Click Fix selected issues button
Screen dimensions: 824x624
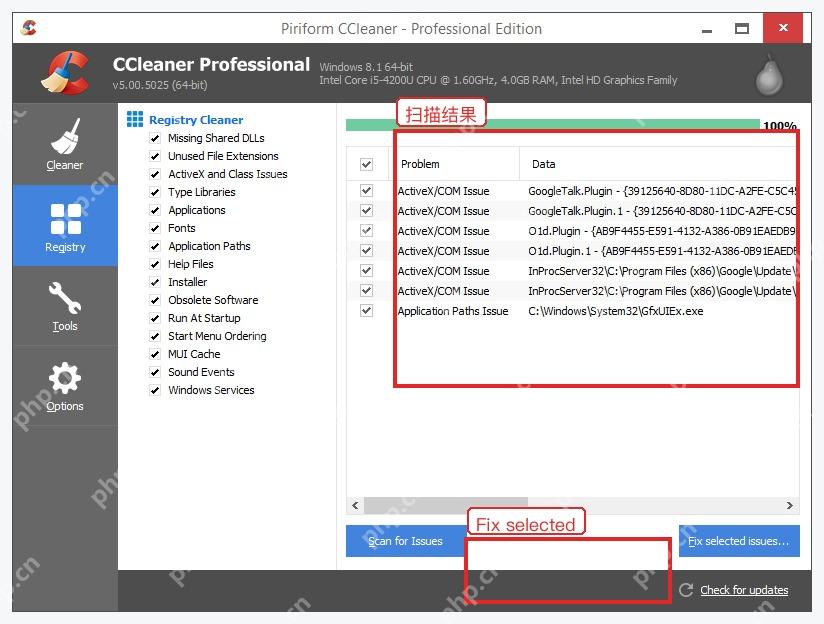coord(739,541)
